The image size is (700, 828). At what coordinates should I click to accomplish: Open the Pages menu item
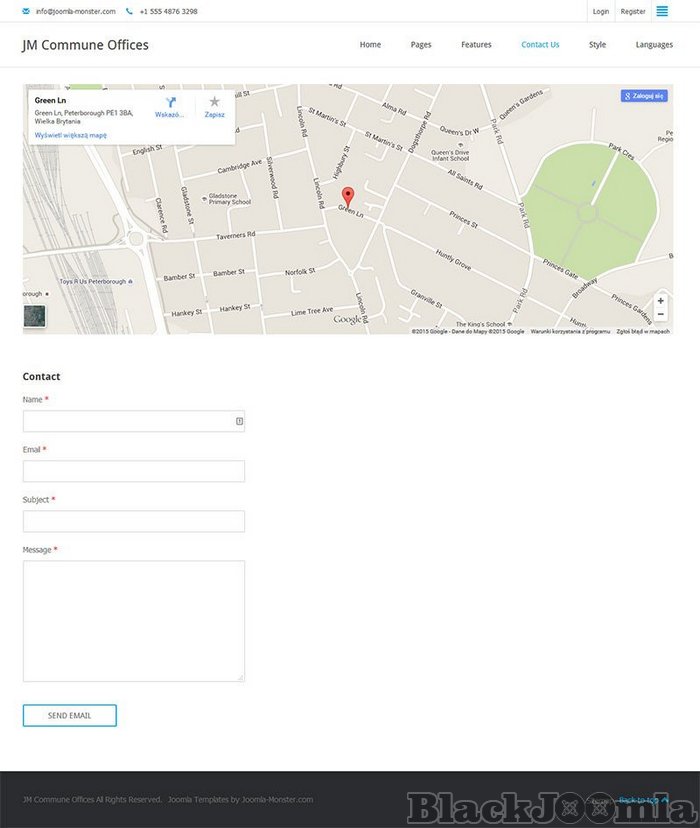pos(421,45)
